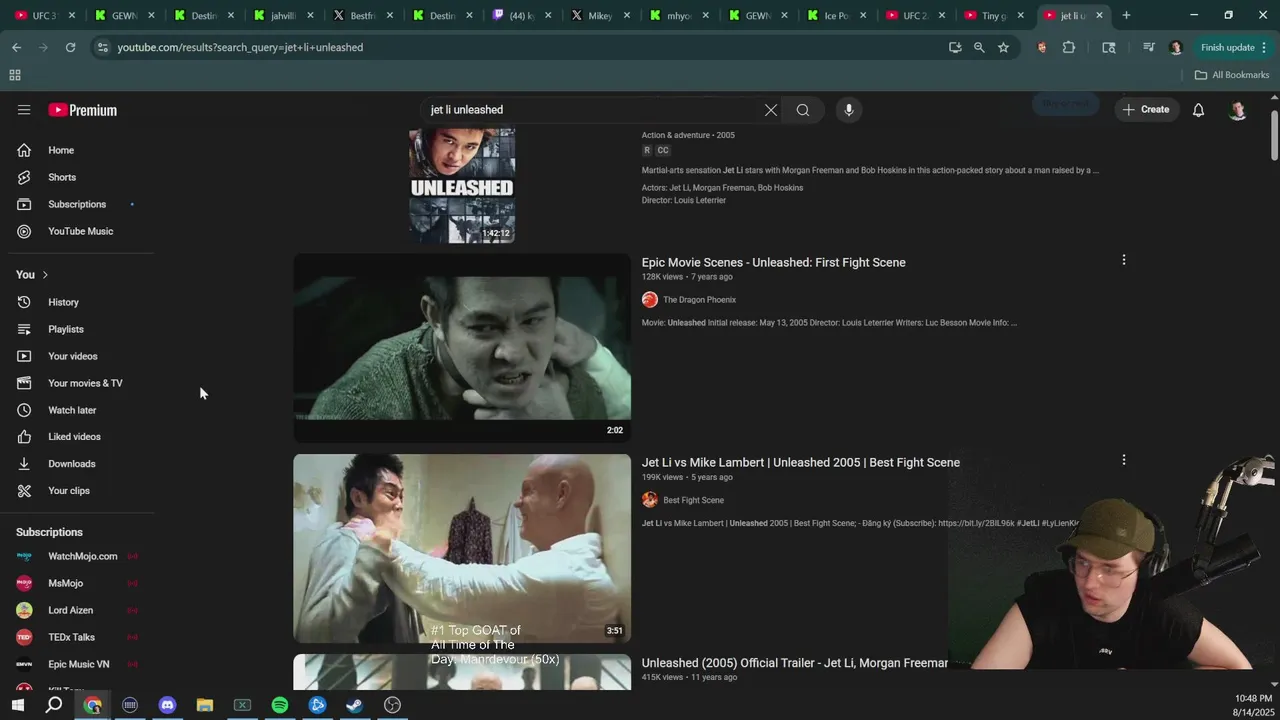Viewport: 1280px width, 720px height.
Task: Start voice search with the microphone icon
Action: (x=849, y=110)
